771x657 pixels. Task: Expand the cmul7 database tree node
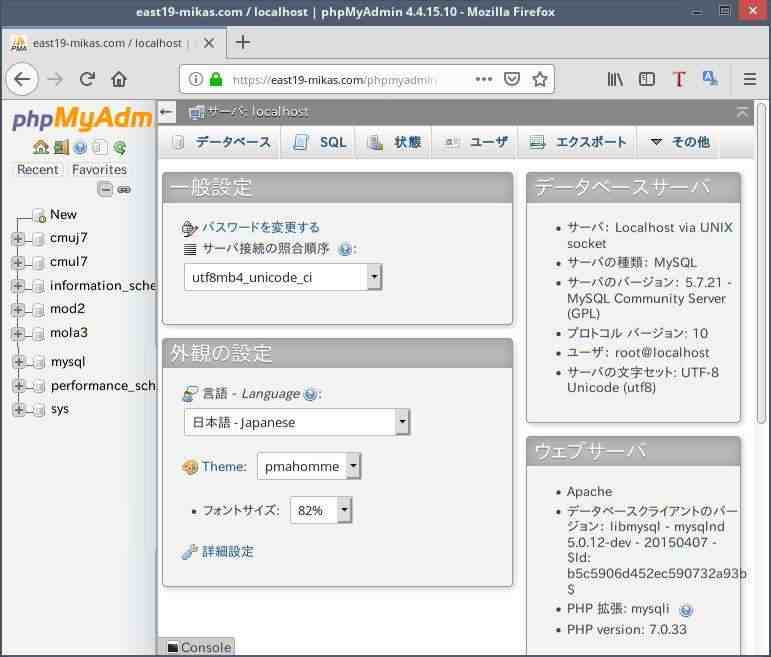[x=18, y=262]
